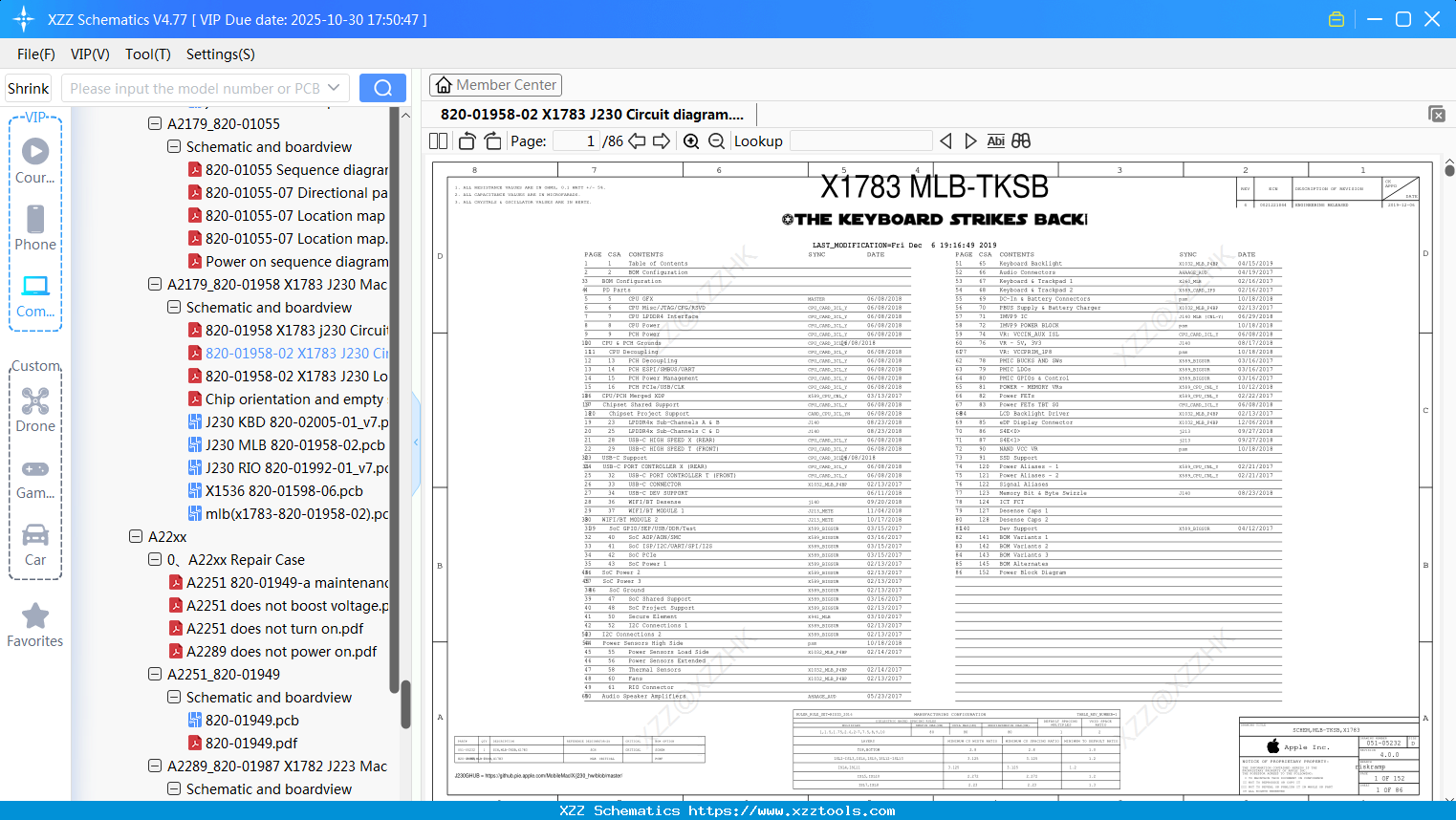The width and height of the screenshot is (1456, 820).
Task: Open Favorites star in sidebar
Action: (35, 626)
